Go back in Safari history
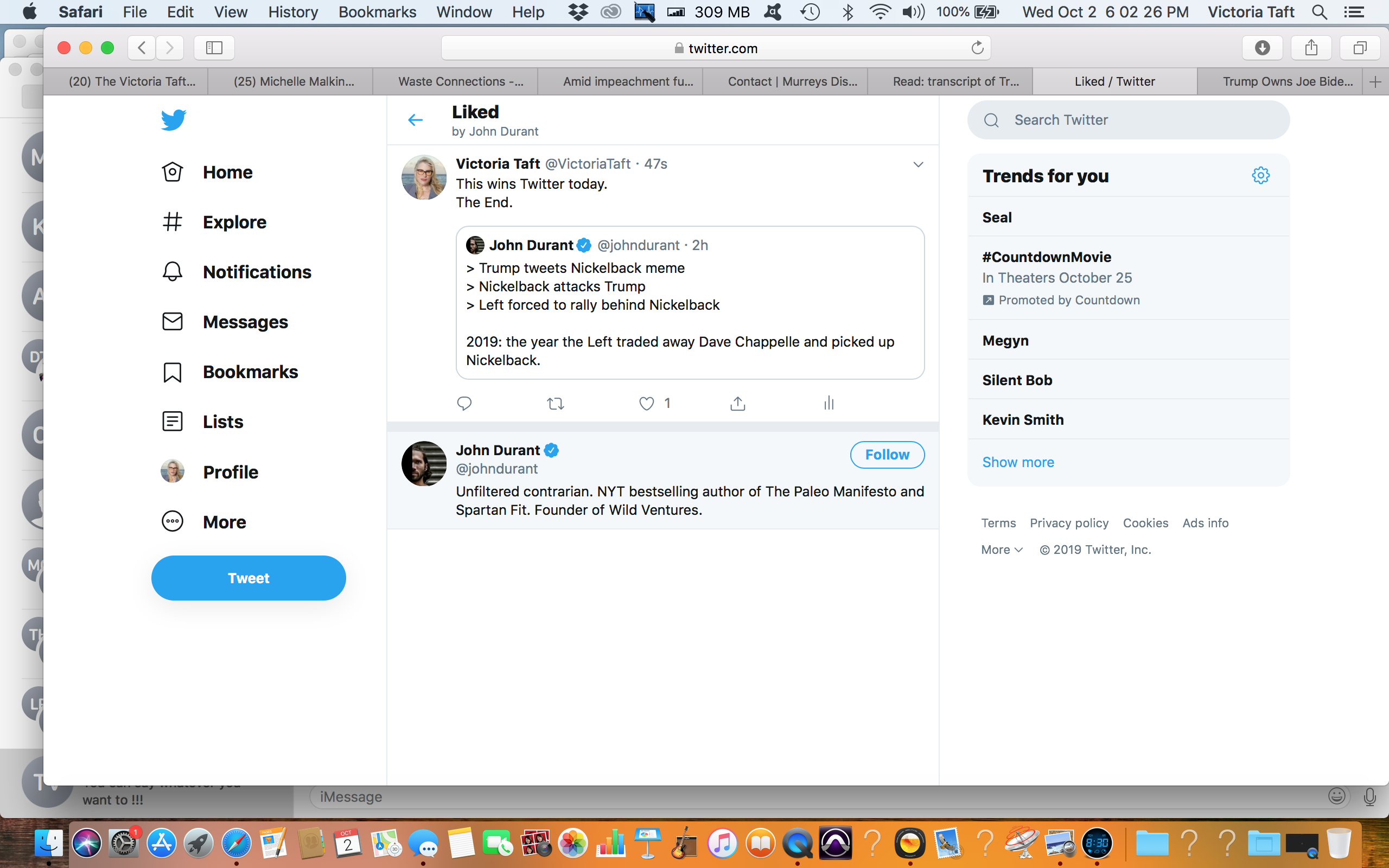This screenshot has height=868, width=1389. tap(142, 48)
